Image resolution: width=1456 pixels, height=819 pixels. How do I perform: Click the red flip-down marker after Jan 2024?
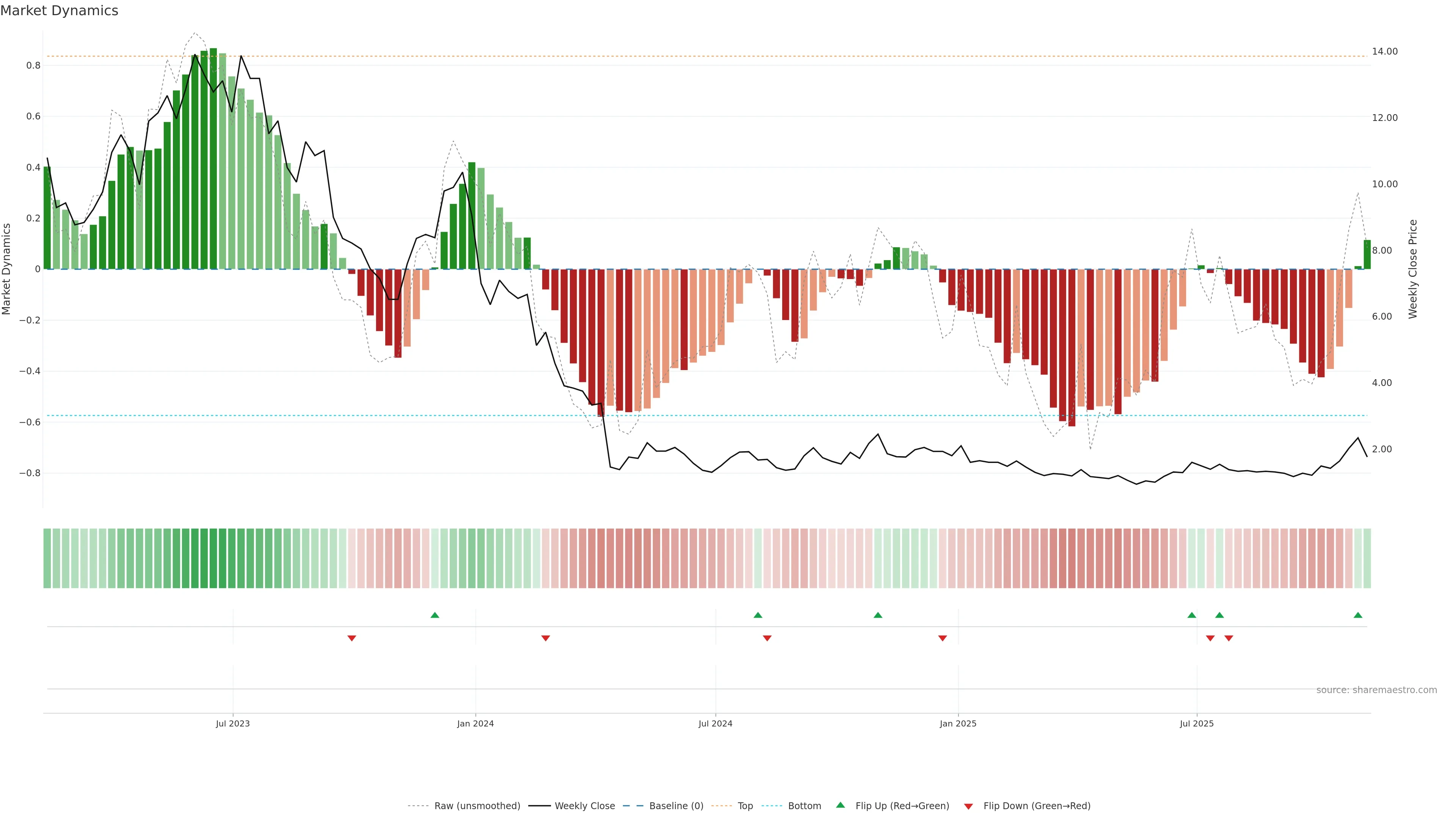(546, 638)
